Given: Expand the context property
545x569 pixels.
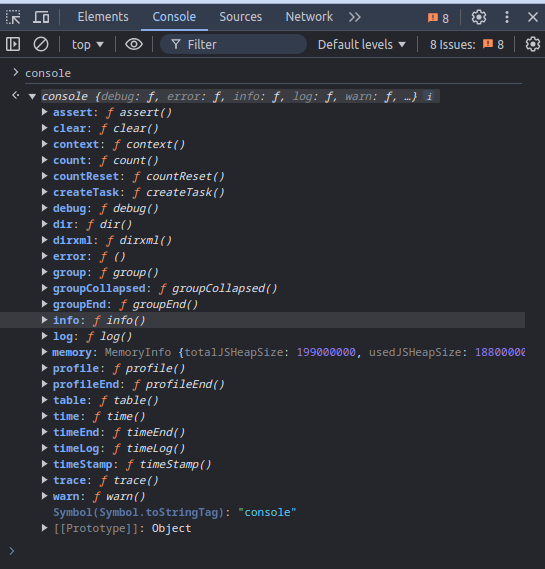Looking at the screenshot, I should pyautogui.click(x=45, y=144).
